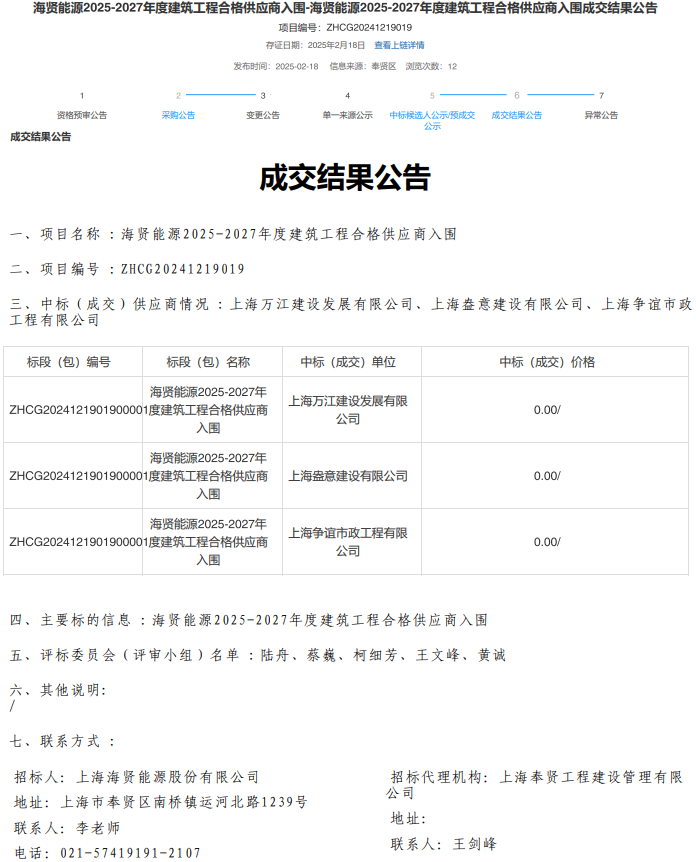Open the 异常公告 step

tap(601, 115)
